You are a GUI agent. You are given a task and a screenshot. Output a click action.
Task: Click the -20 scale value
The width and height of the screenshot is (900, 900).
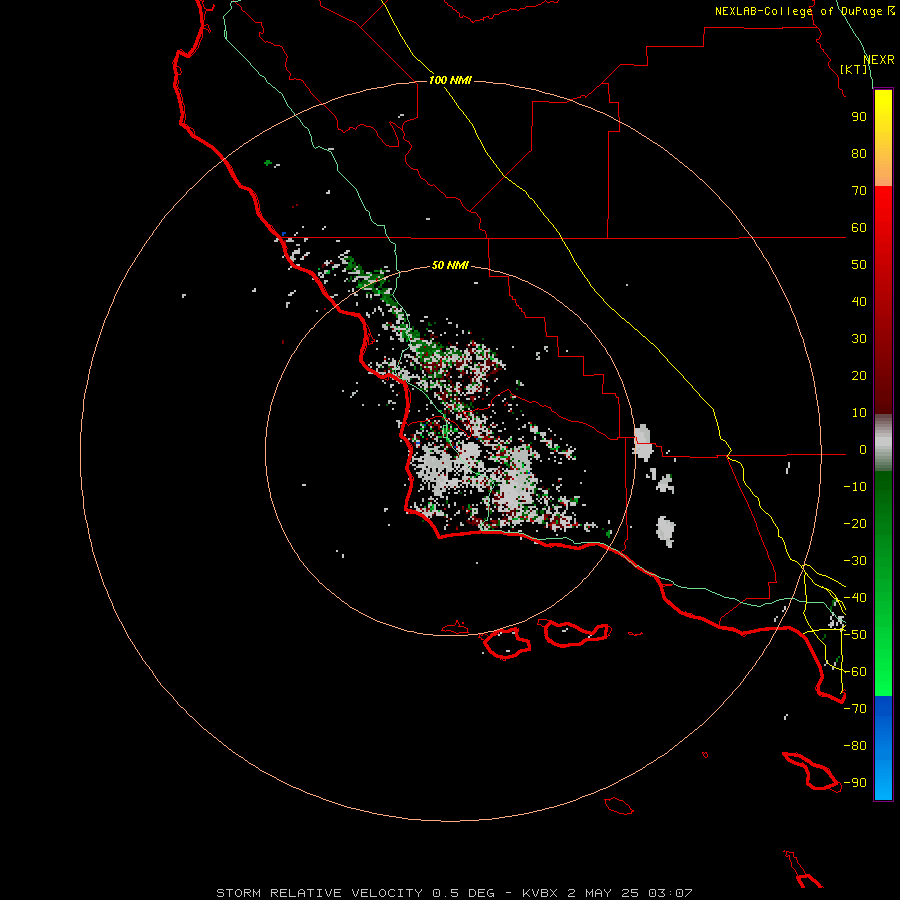[855, 524]
